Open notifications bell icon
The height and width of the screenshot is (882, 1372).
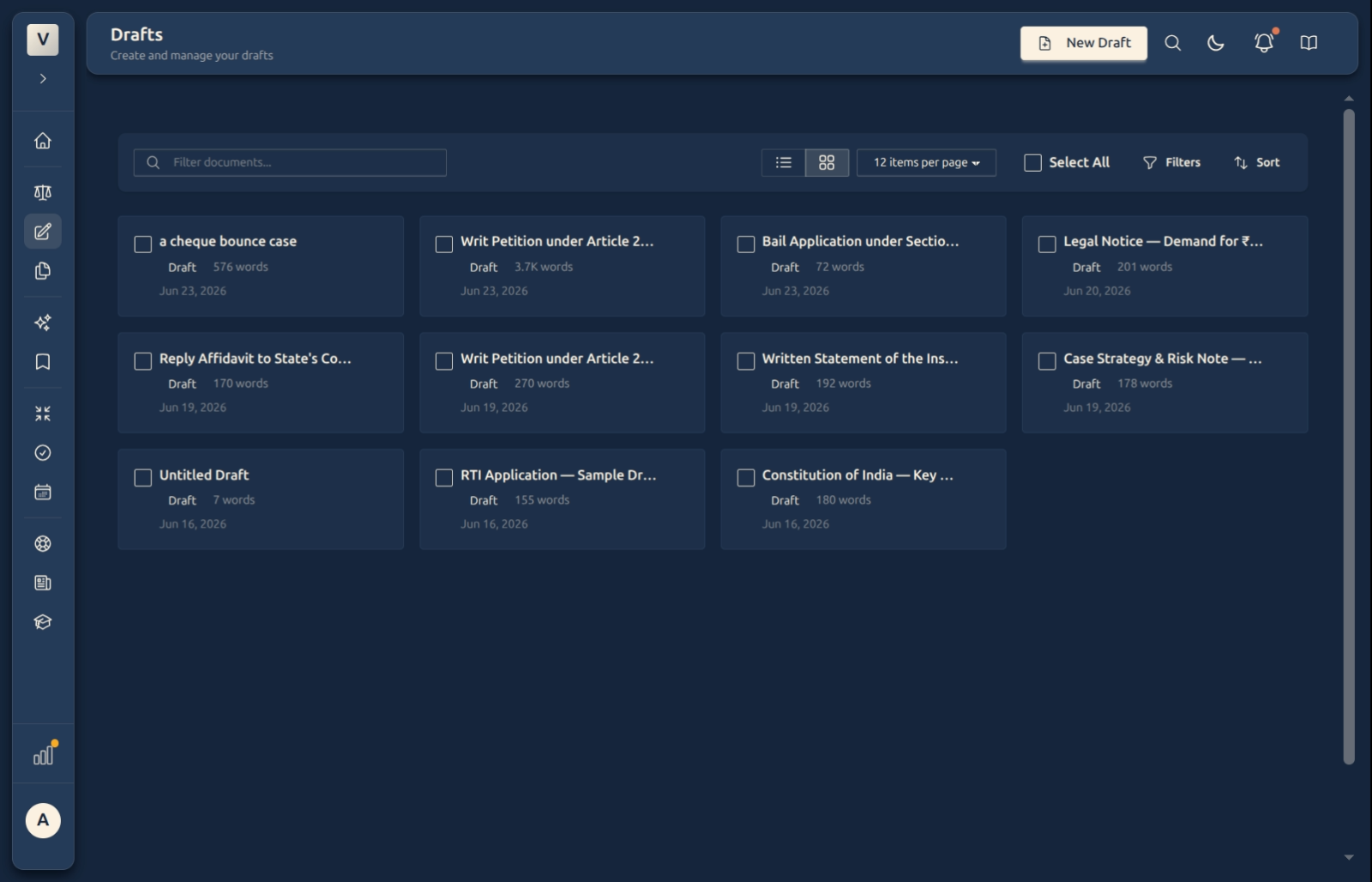1264,43
